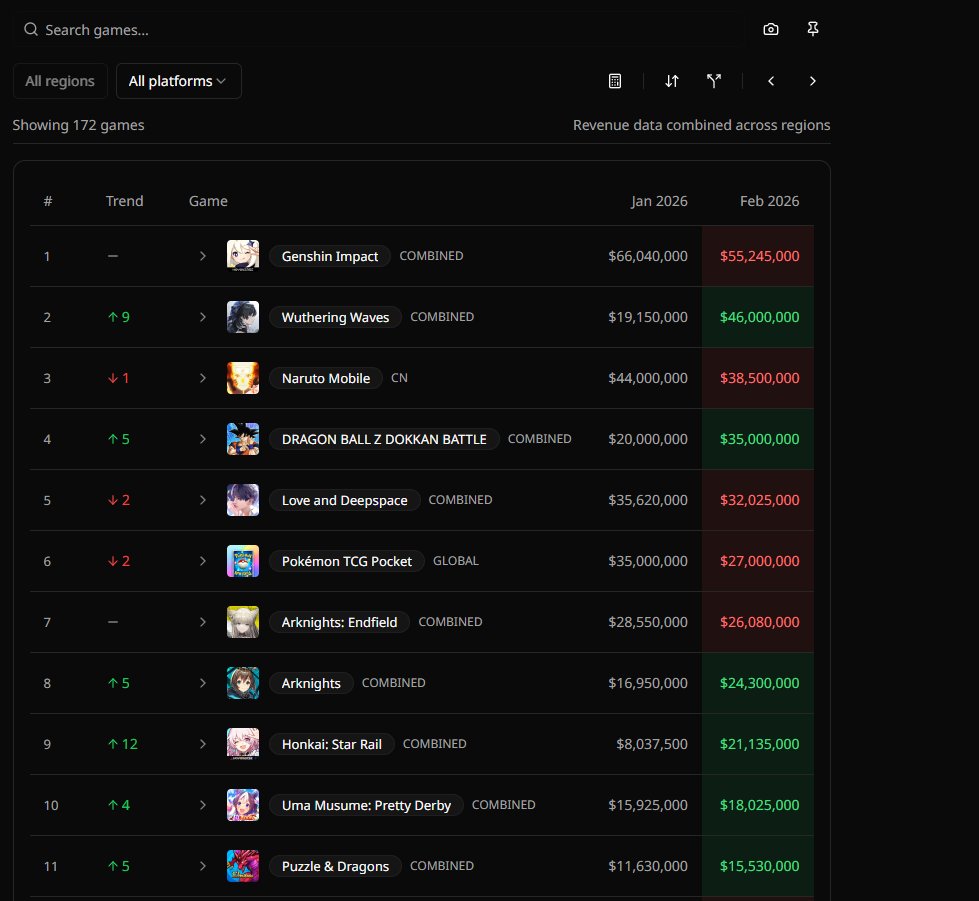Image resolution: width=979 pixels, height=901 pixels.
Task: Click Love and Deepspace game icon
Action: 243,500
